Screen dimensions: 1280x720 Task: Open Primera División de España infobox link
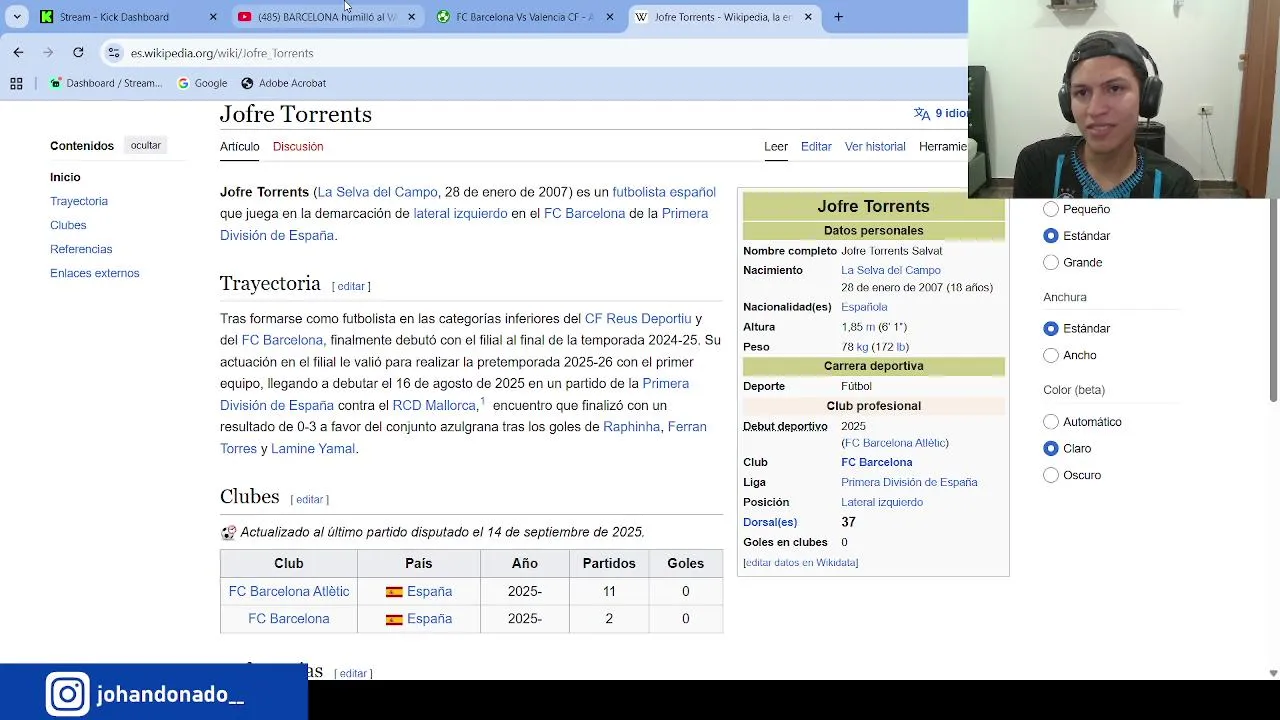[x=909, y=482]
